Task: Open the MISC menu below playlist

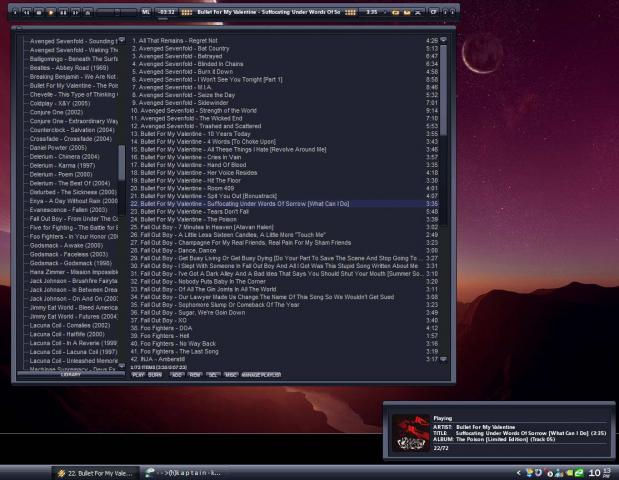Action: (231, 375)
